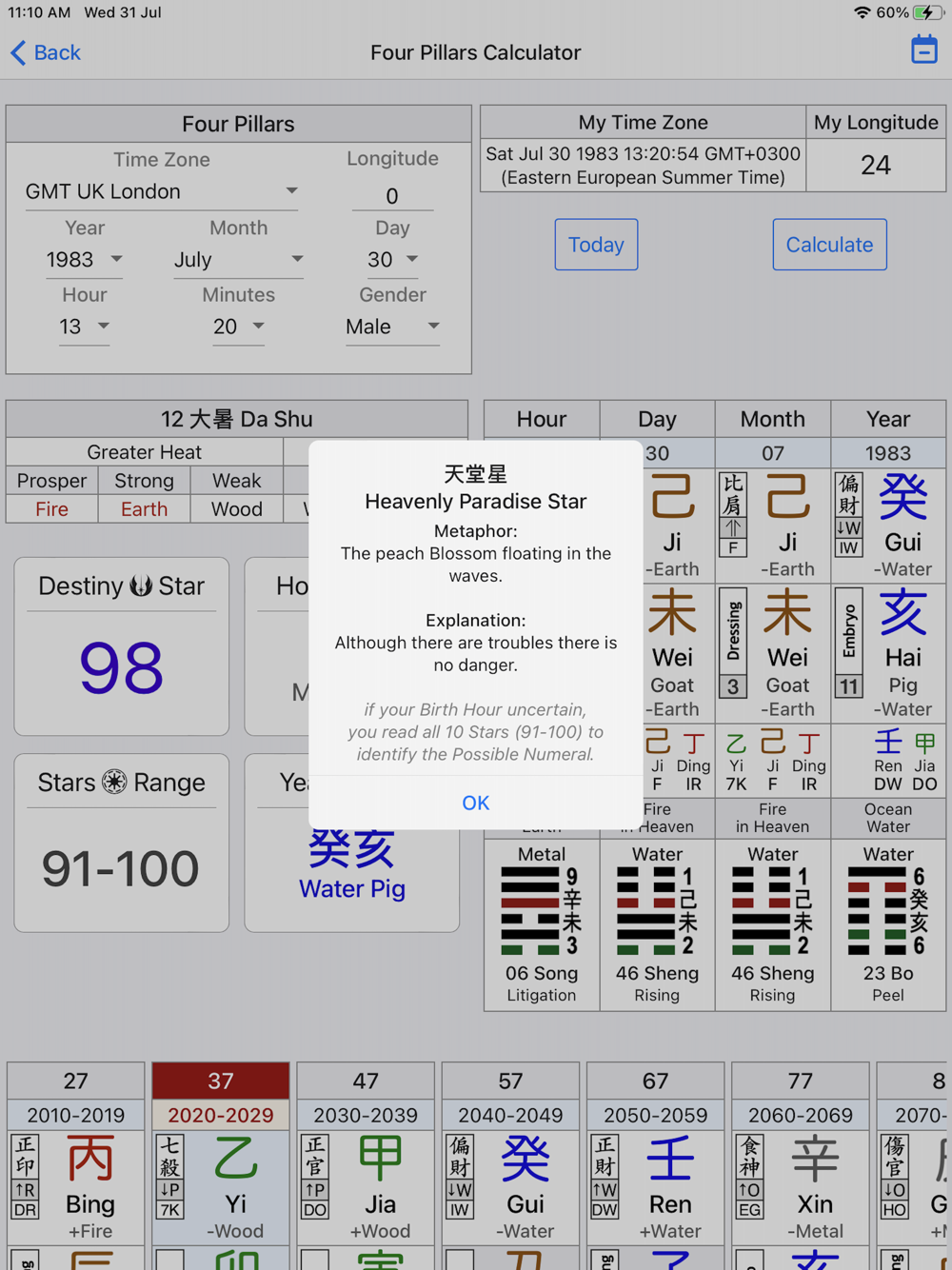Select the Month column header
This screenshot has width=952, height=1270.
click(772, 419)
